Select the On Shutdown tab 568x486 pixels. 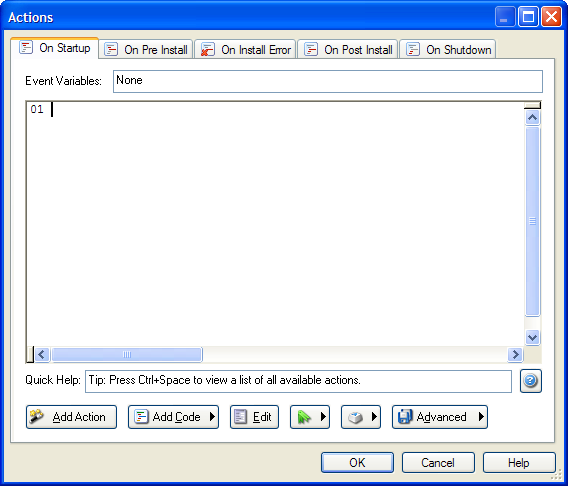click(x=448, y=49)
